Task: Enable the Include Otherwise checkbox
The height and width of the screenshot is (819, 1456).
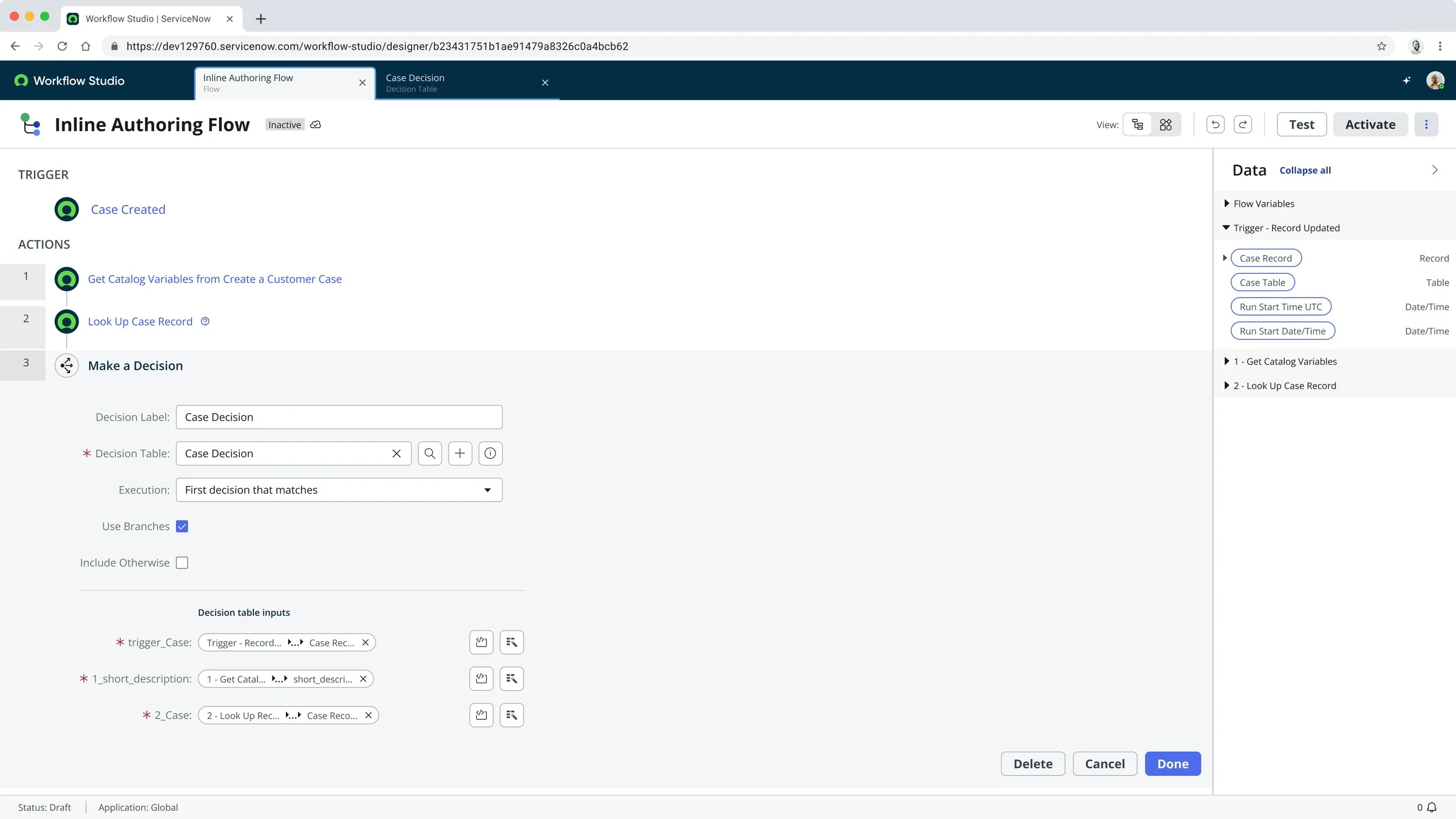Action: pyautogui.click(x=182, y=563)
